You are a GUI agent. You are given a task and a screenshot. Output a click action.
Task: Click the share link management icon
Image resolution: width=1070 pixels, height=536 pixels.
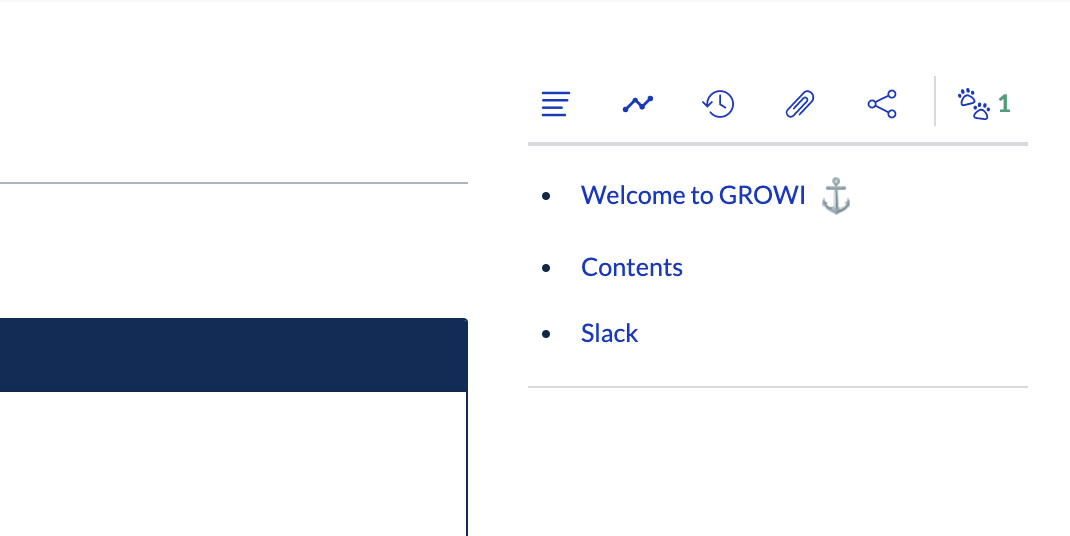[x=881, y=104]
